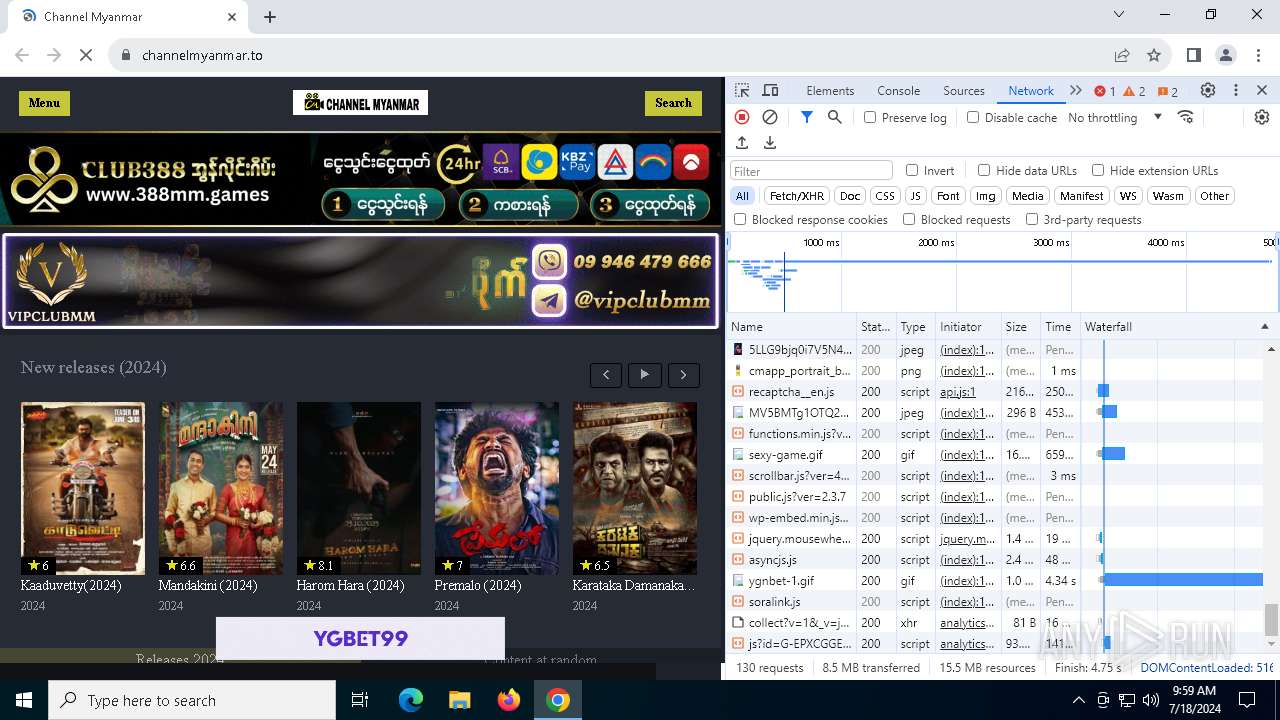
Task: Bookmark this page star icon
Action: [x=1154, y=55]
